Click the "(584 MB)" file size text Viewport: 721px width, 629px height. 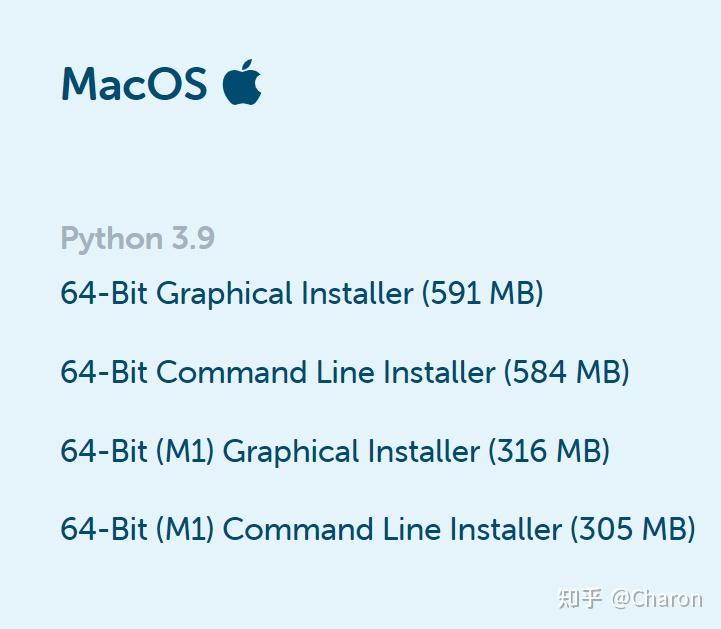(x=566, y=372)
